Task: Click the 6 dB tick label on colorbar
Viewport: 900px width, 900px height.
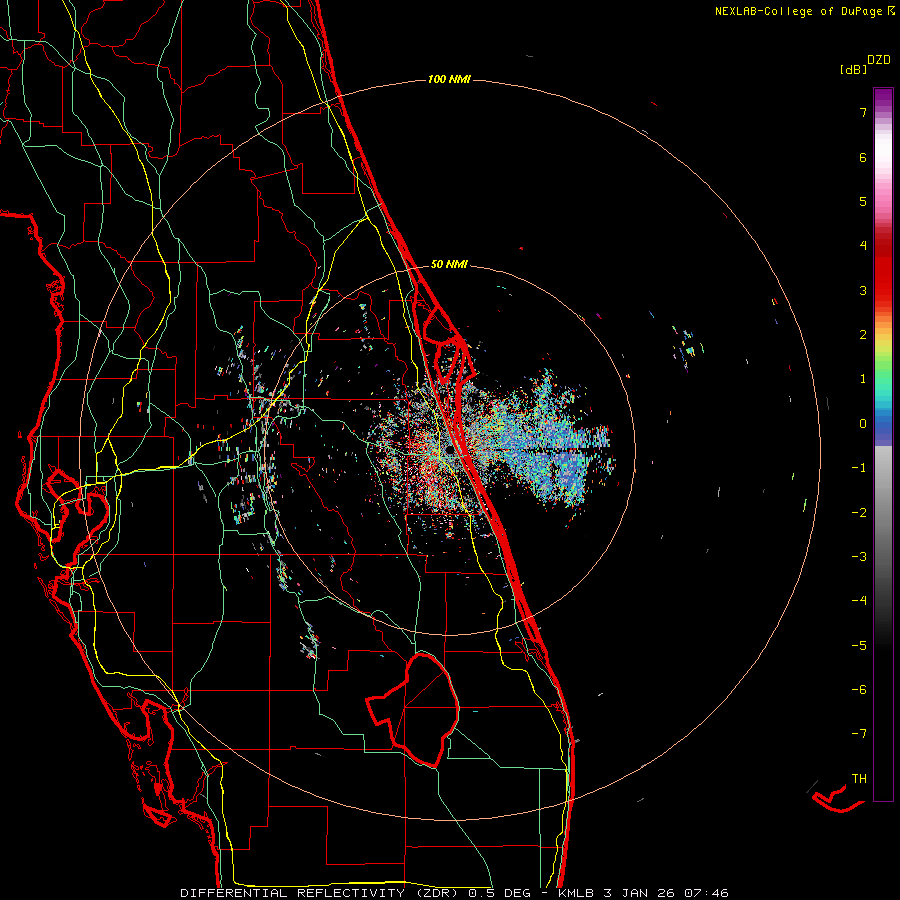Action: click(x=863, y=157)
